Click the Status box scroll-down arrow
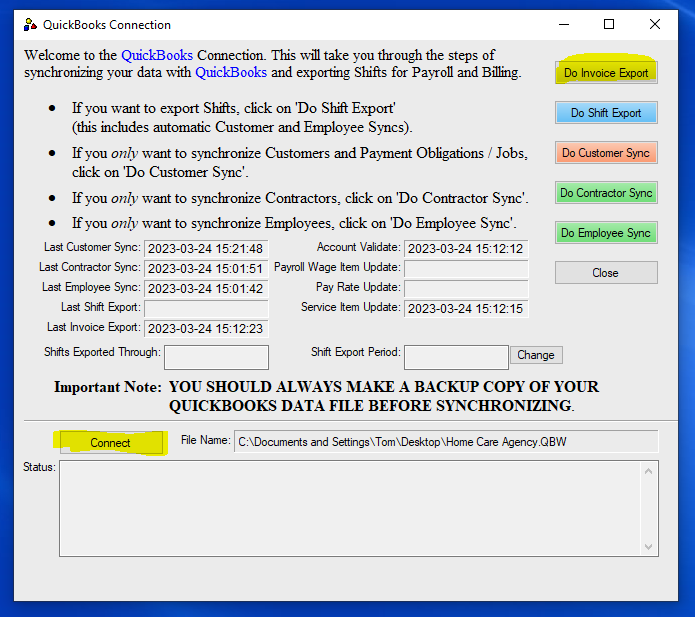 point(648,547)
